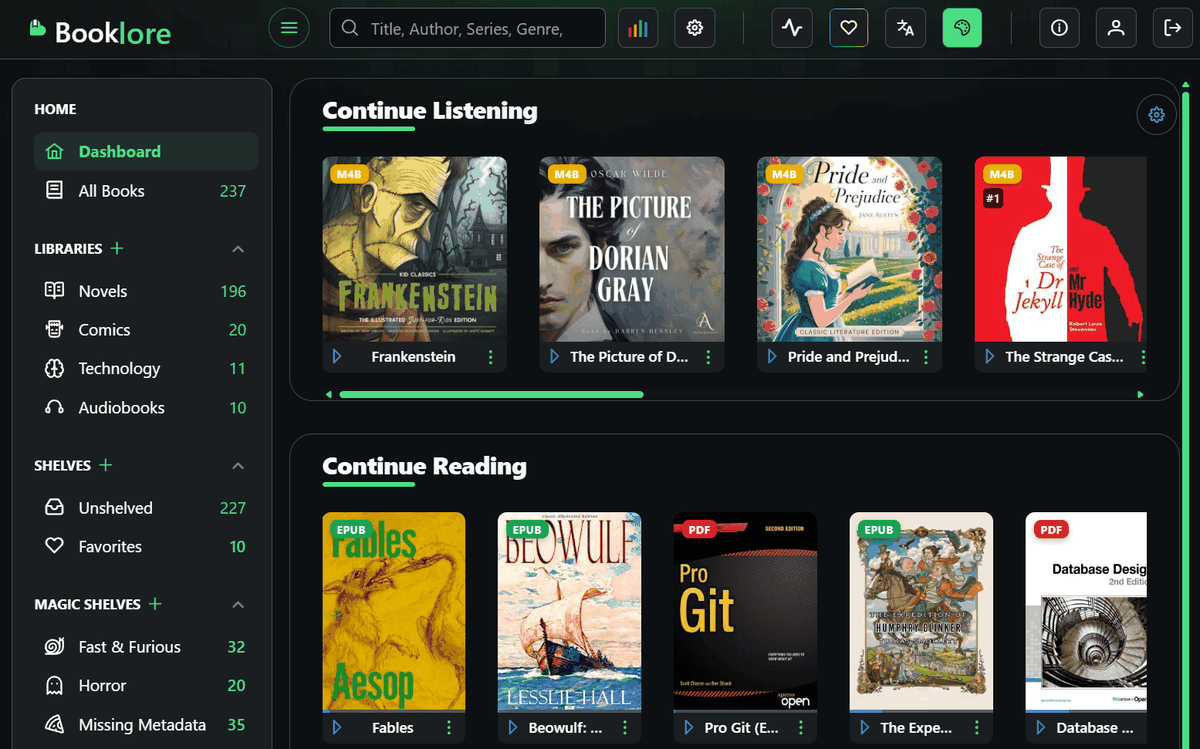Open the Favorites shelf
The width and height of the screenshot is (1200, 749).
click(110, 547)
